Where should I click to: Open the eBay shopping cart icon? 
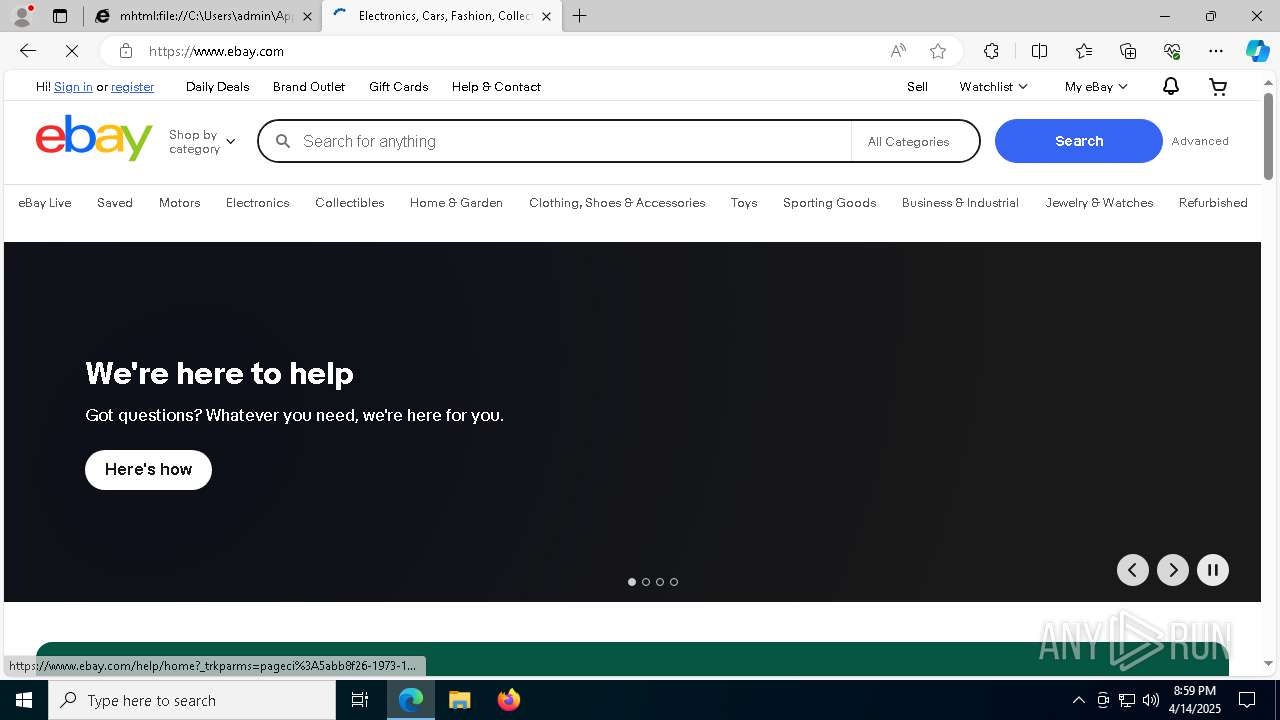click(1218, 87)
